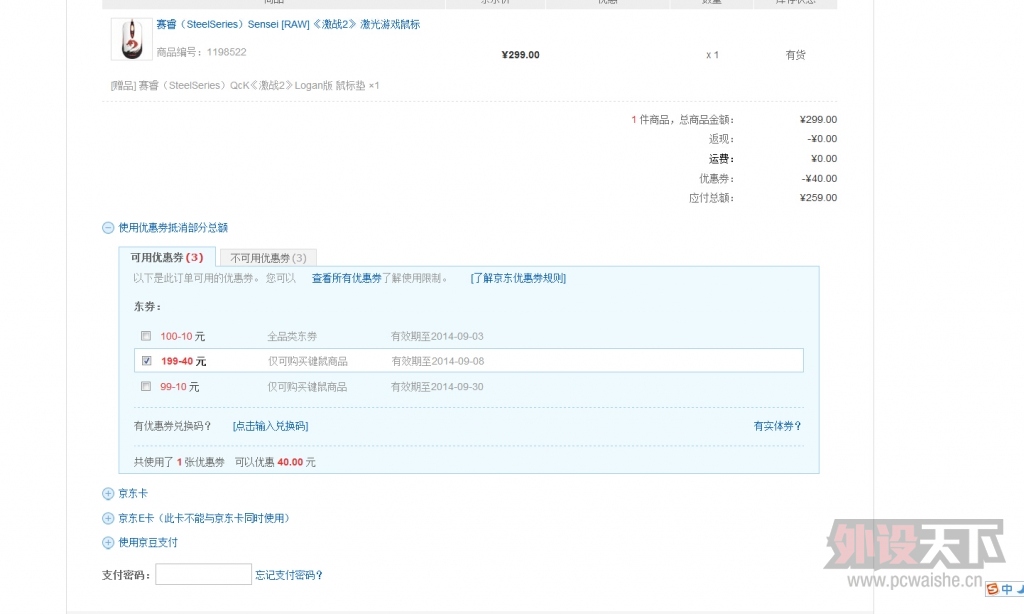The width and height of the screenshot is (1024, 614).
Task: Select the product number text 1198522
Action: (227, 52)
